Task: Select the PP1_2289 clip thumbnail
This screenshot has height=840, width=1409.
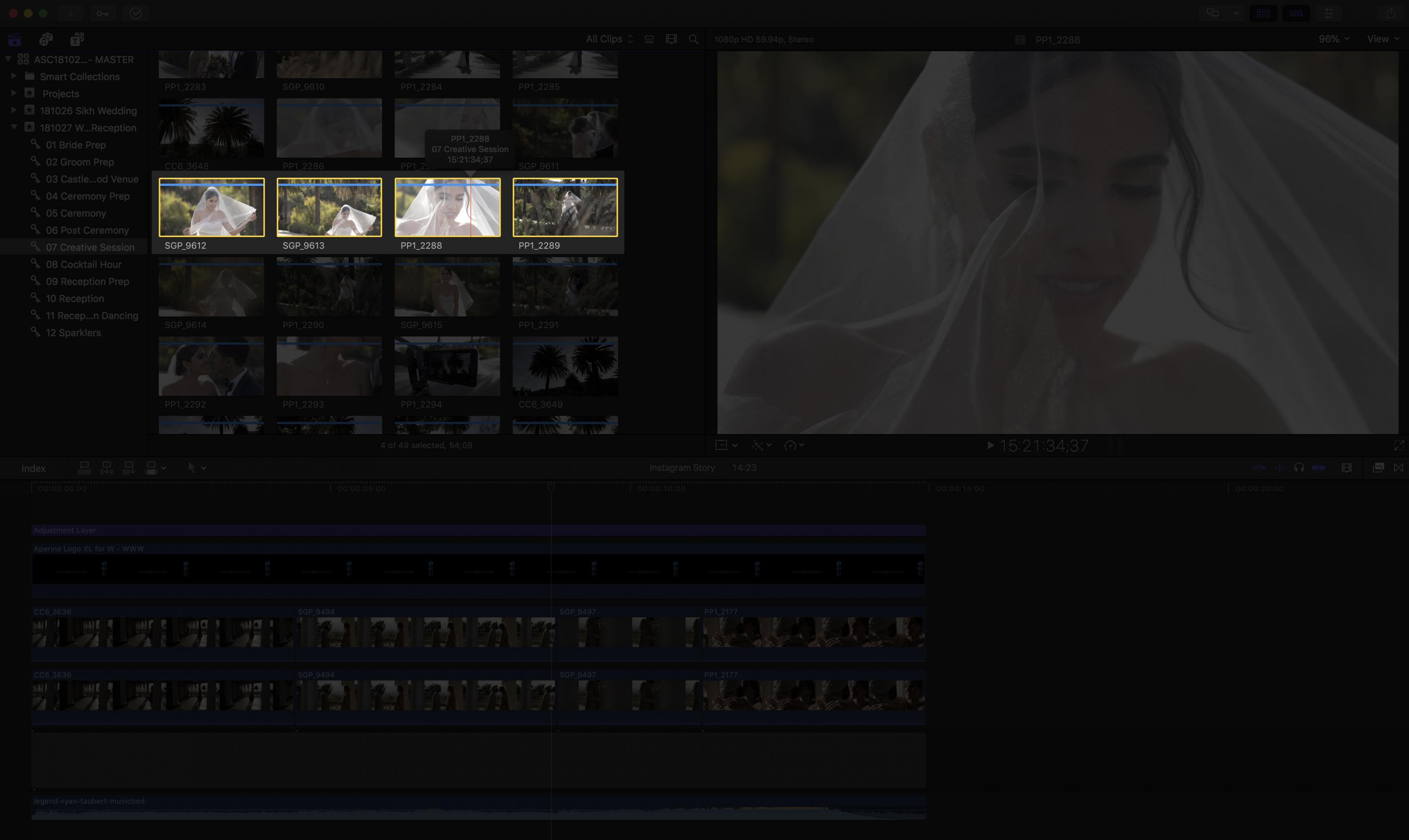Action: (x=565, y=207)
